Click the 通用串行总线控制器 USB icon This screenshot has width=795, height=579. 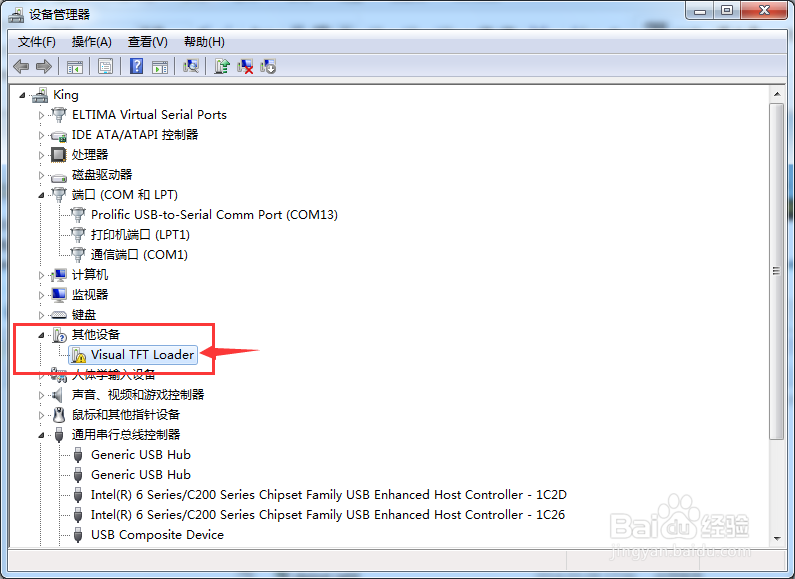click(59, 435)
